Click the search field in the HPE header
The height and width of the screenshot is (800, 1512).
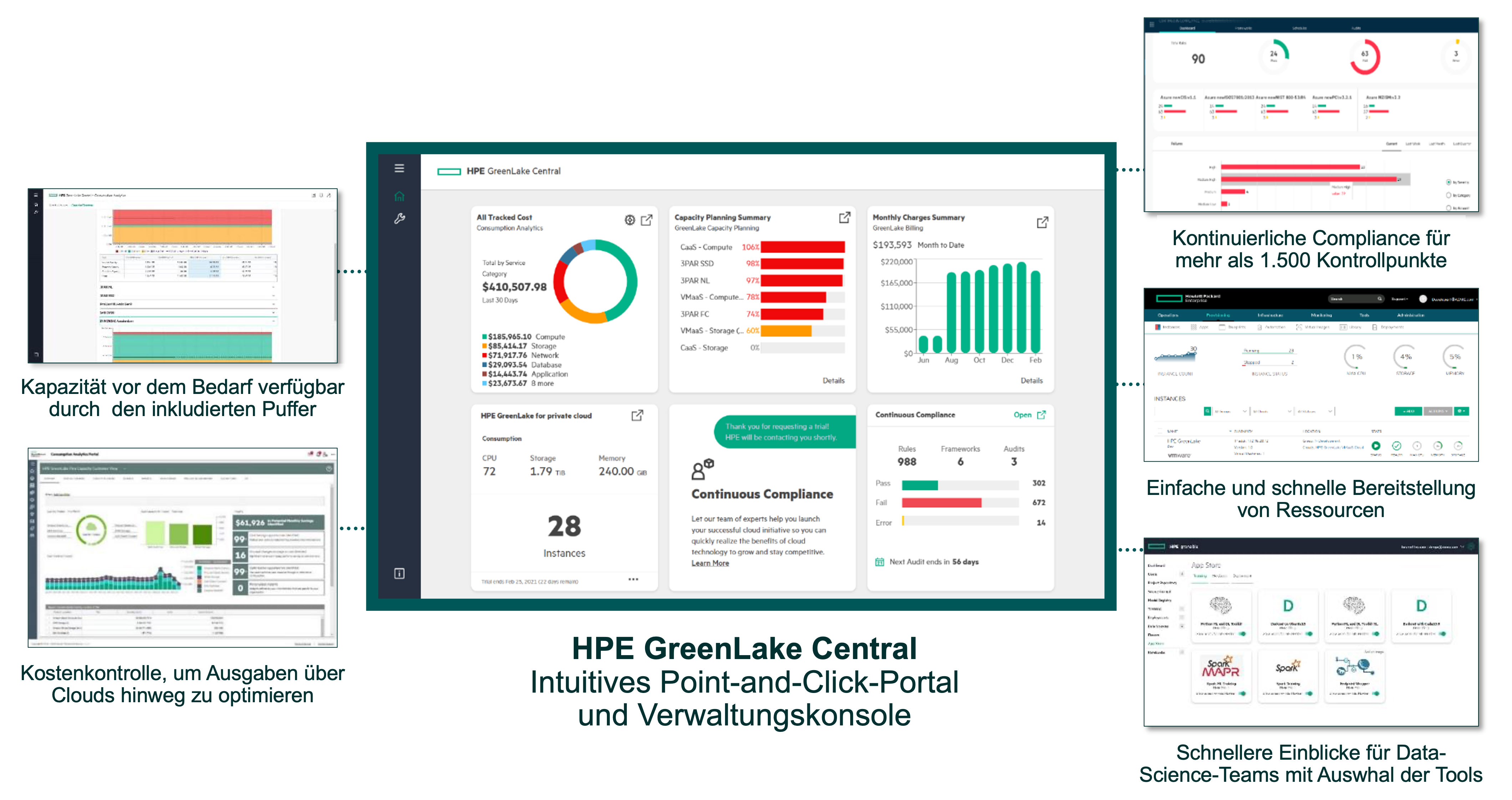click(x=1357, y=299)
